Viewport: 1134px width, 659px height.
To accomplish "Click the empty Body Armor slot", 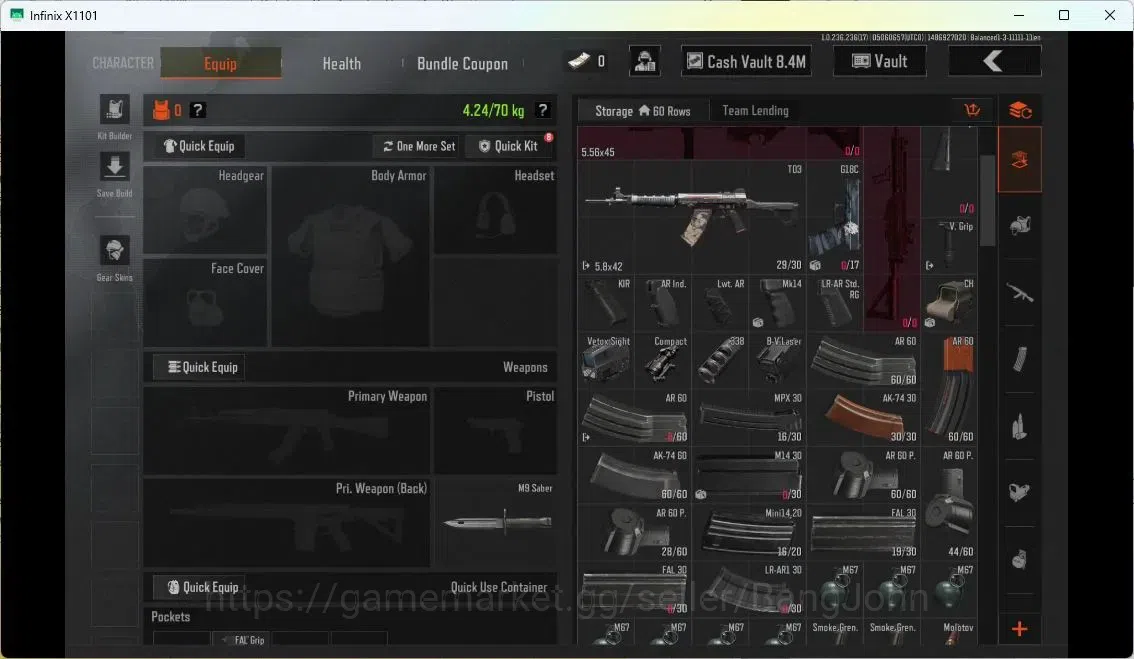I will point(351,256).
